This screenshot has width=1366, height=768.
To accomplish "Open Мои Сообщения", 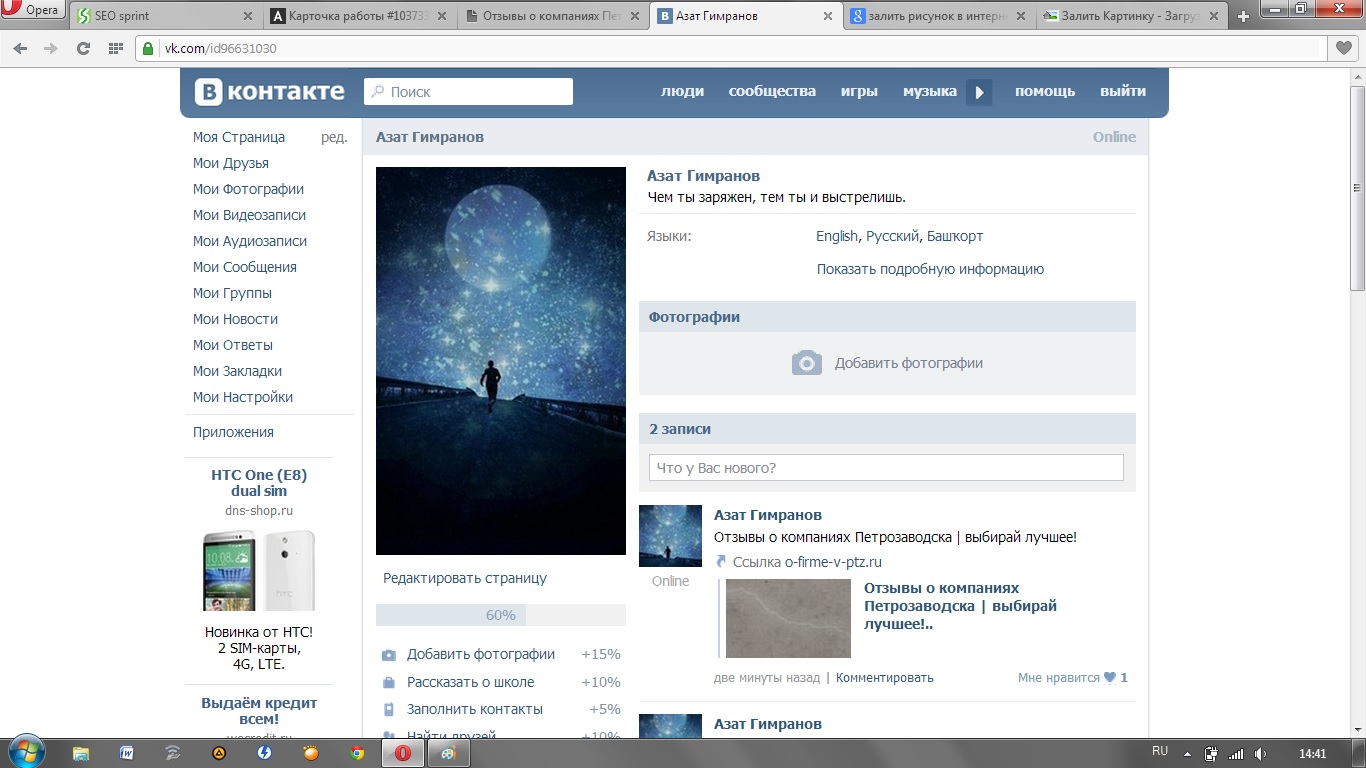I will (245, 267).
